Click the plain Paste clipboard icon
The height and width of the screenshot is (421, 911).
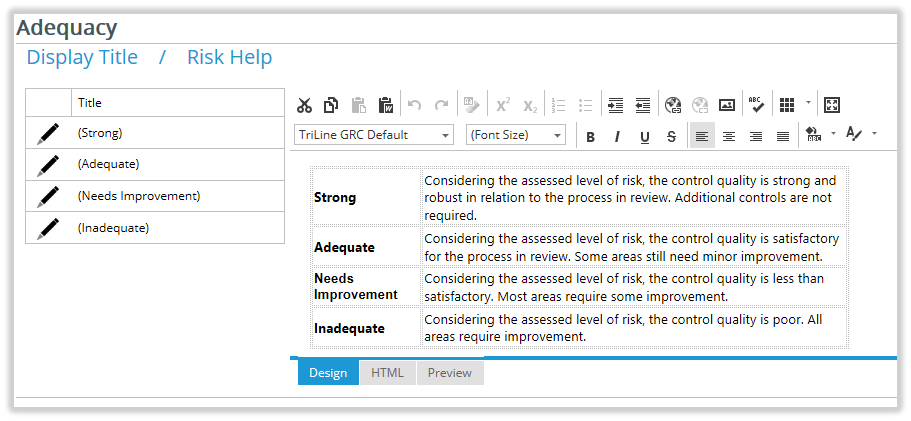(358, 105)
